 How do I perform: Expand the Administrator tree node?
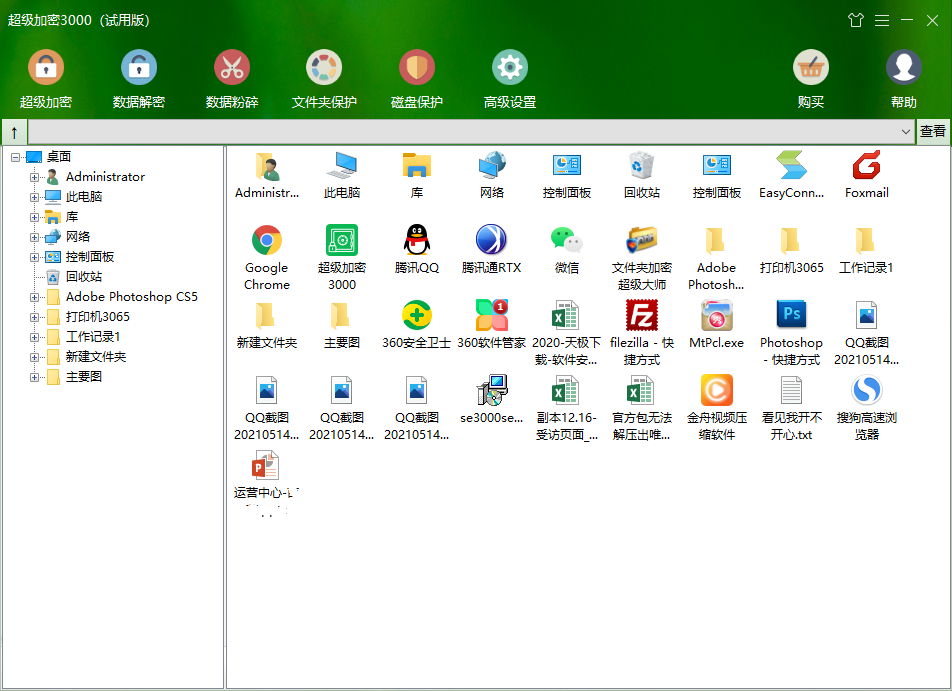point(34,176)
